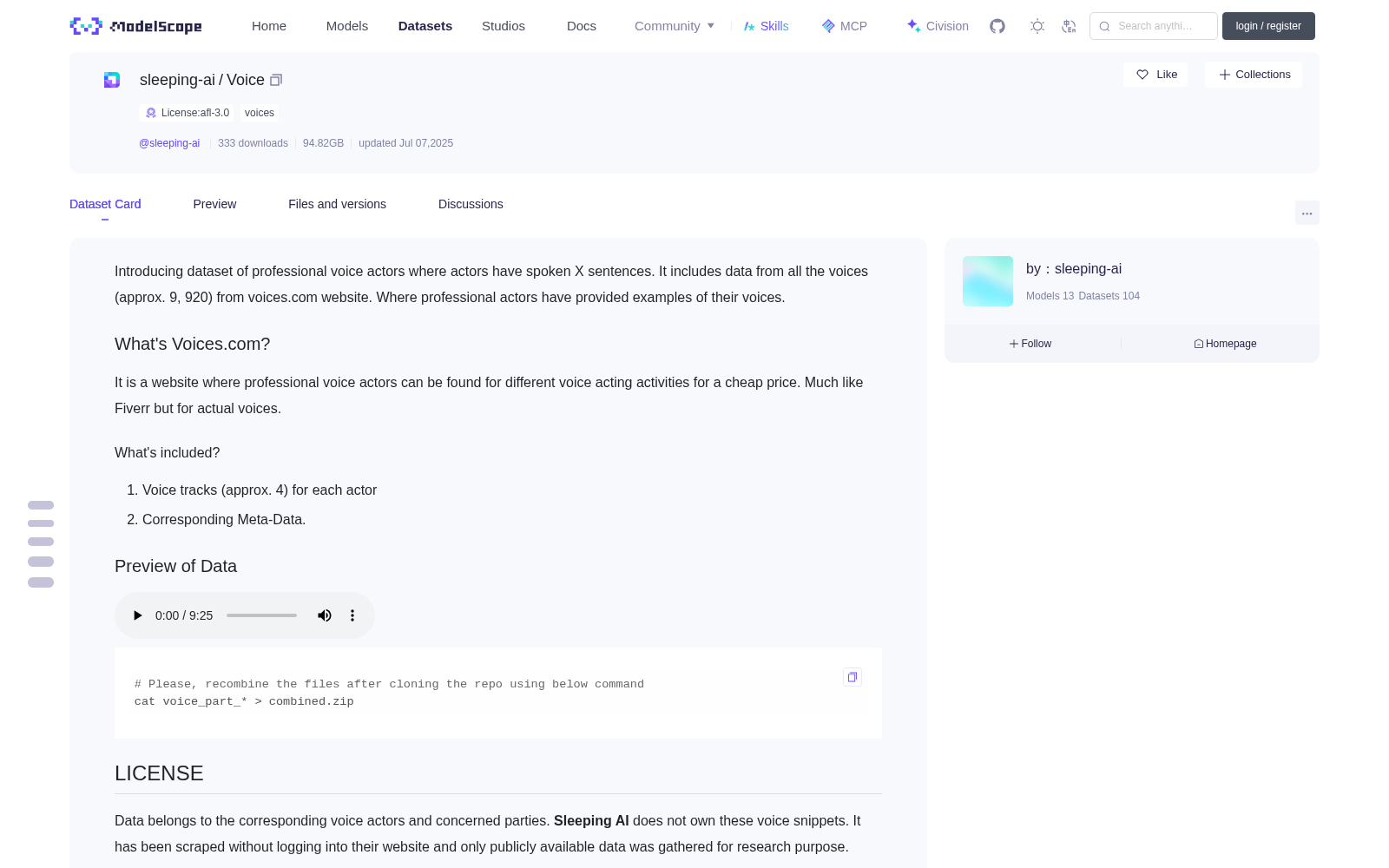The height and width of the screenshot is (868, 1389).
Task: Click the 'LICENSE' heading
Action: [x=159, y=773]
